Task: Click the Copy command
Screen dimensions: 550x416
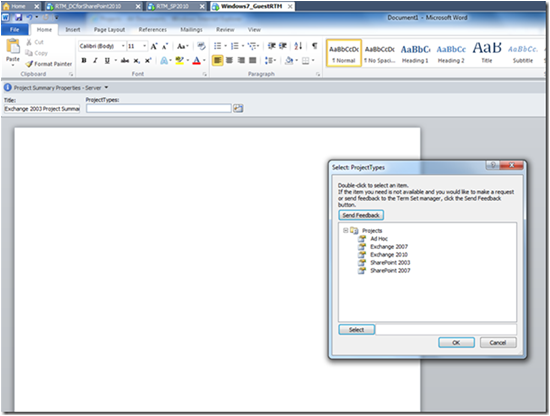Action: [x=36, y=53]
